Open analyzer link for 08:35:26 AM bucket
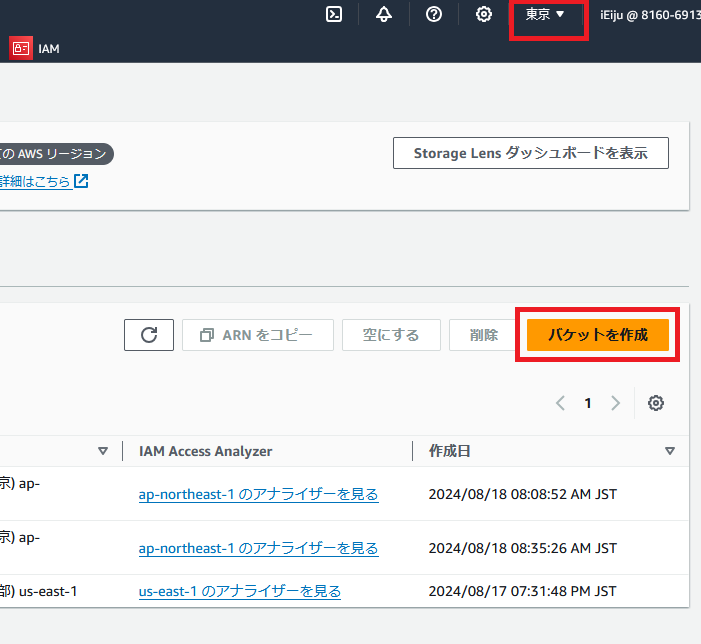 pos(258,548)
